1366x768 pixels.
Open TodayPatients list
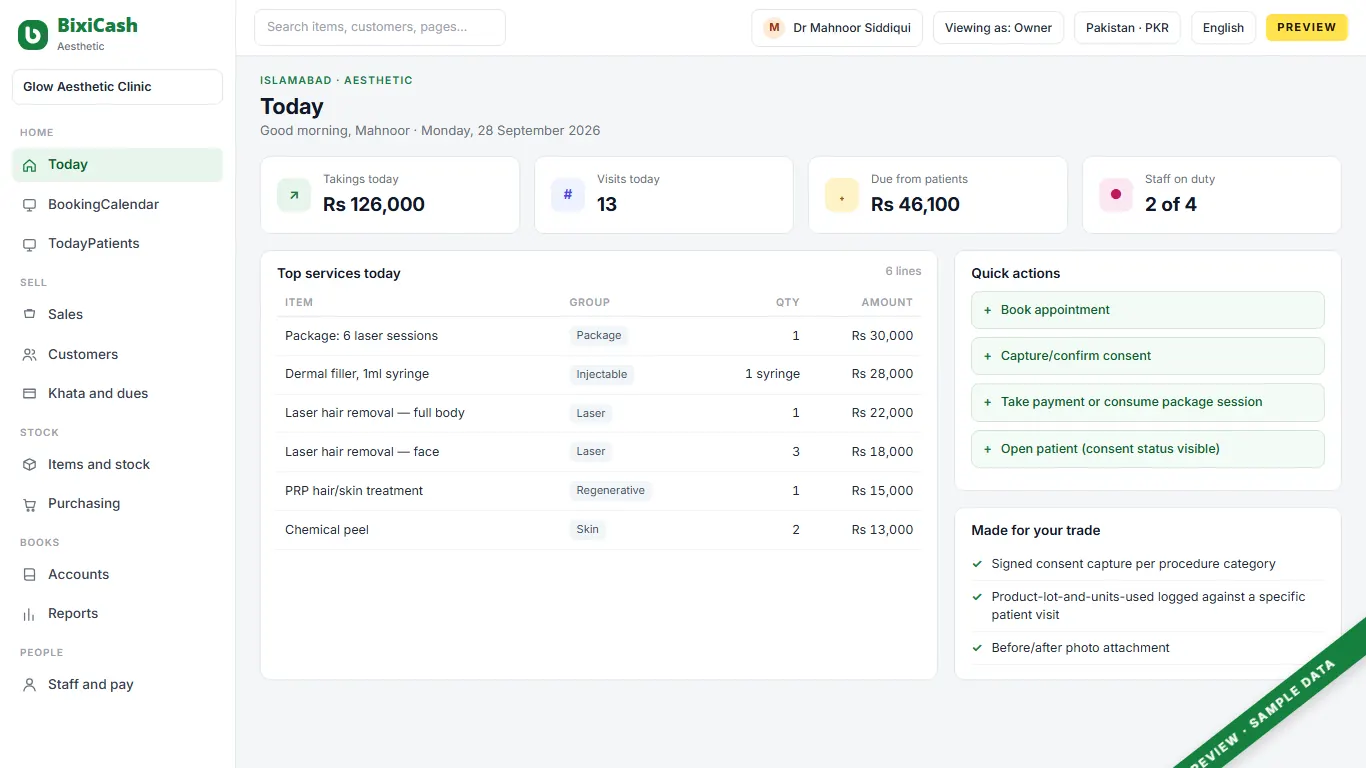[x=117, y=244]
